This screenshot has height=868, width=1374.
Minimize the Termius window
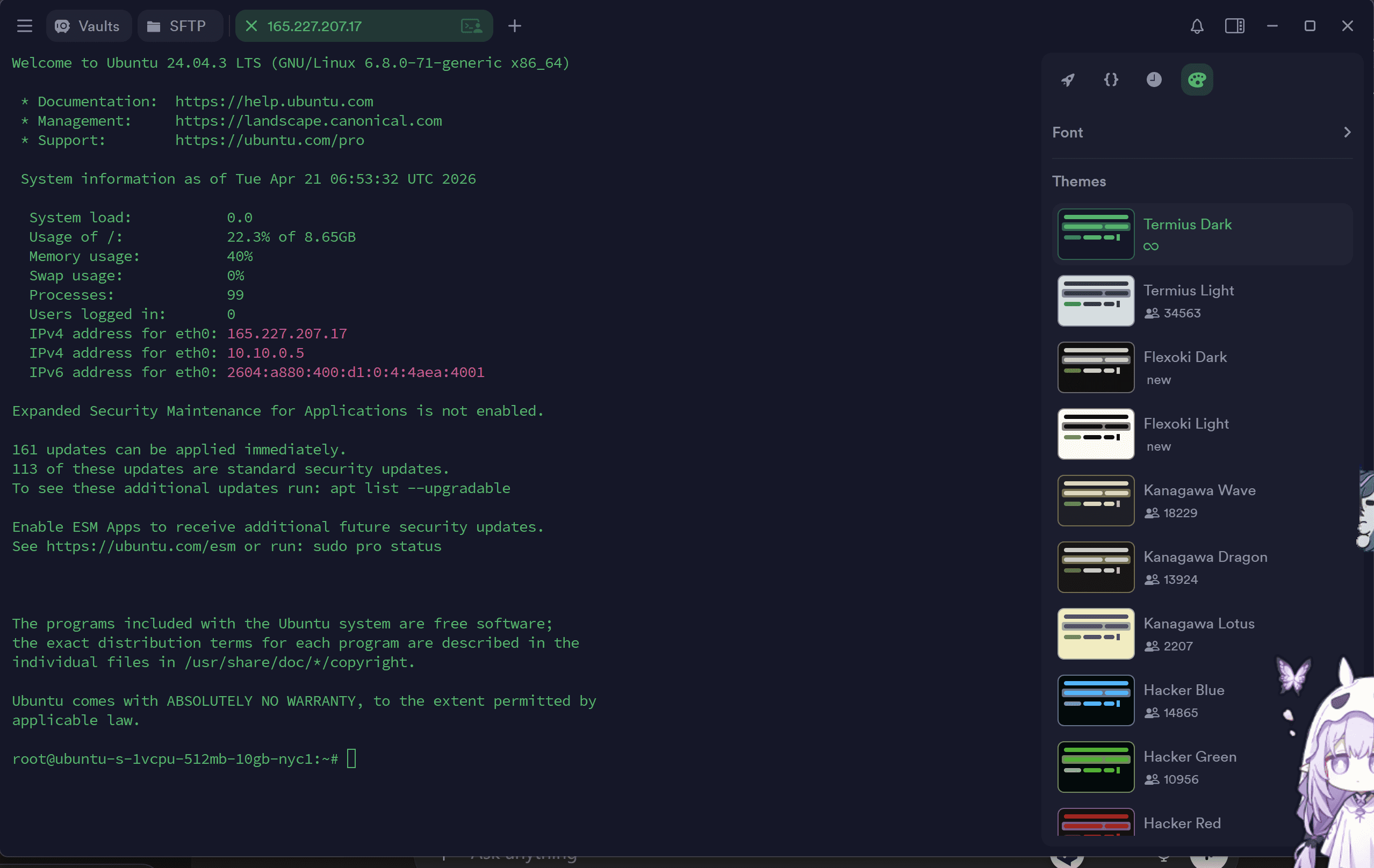pos(1272,26)
